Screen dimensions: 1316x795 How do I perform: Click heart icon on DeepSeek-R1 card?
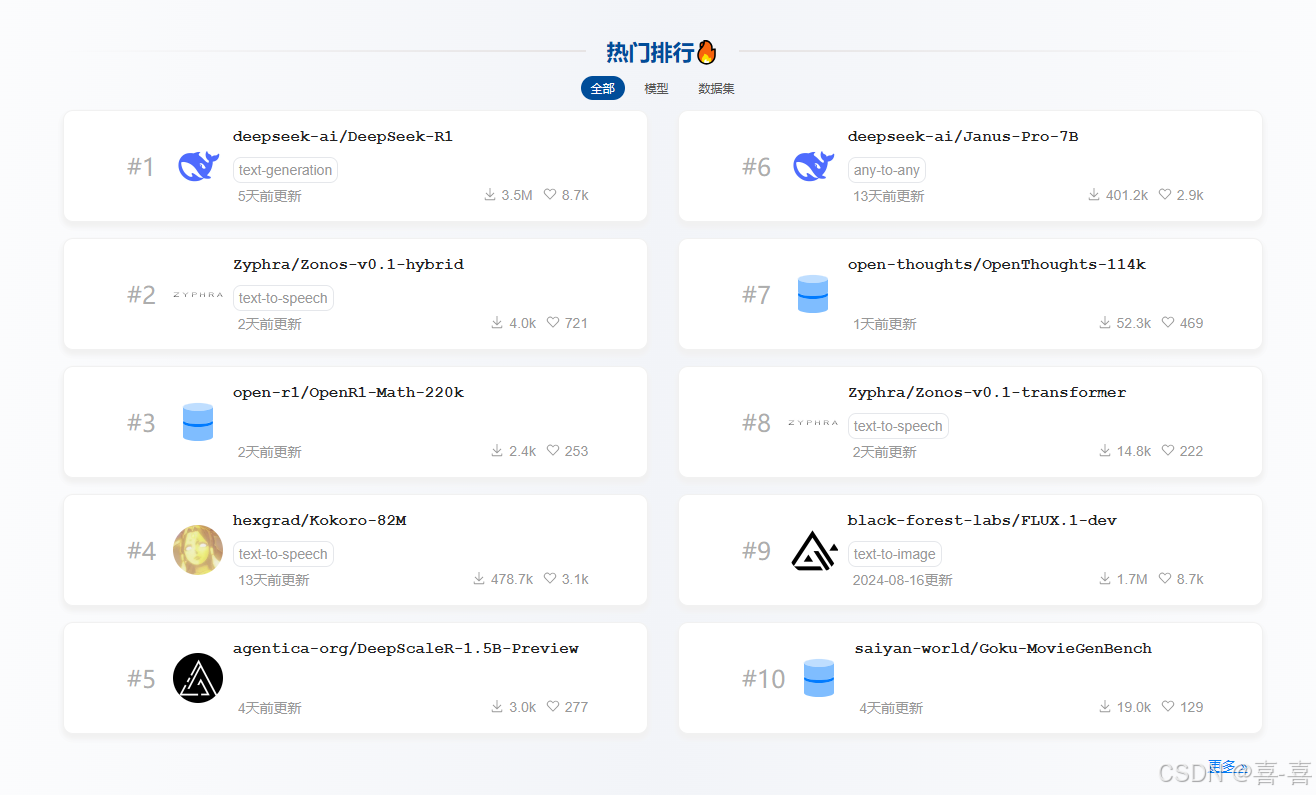[x=550, y=195]
